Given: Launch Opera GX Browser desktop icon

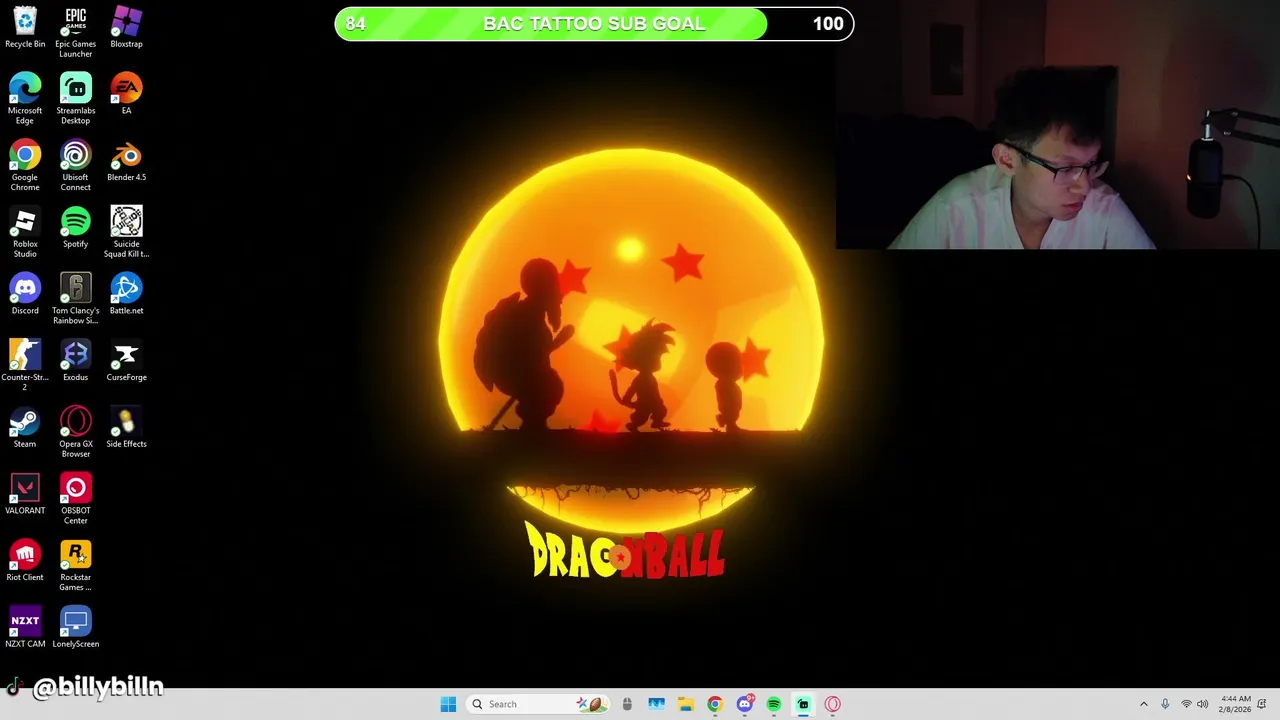Looking at the screenshot, I should click(76, 432).
